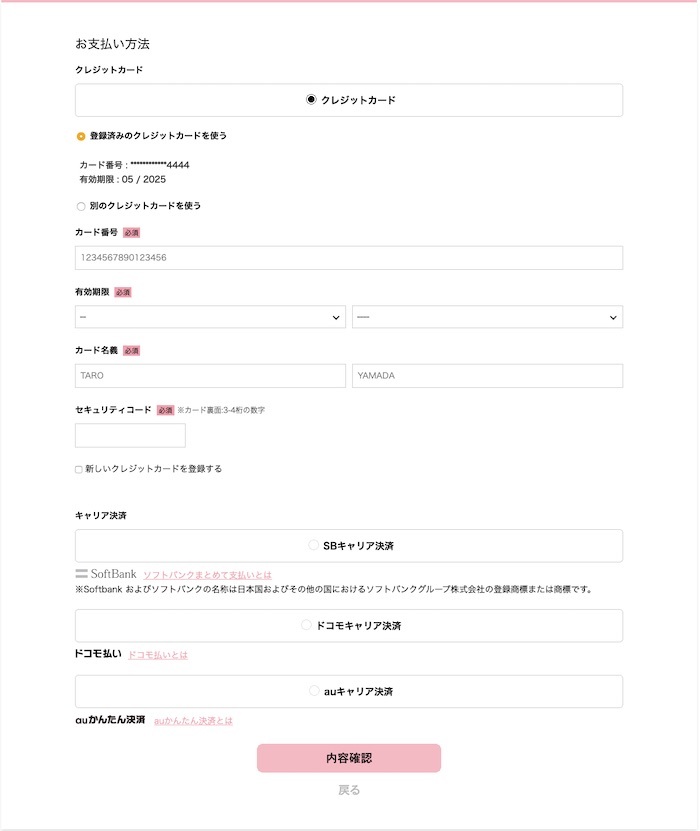Select auキャリア決済 radio button
This screenshot has width=700, height=831.
click(314, 691)
